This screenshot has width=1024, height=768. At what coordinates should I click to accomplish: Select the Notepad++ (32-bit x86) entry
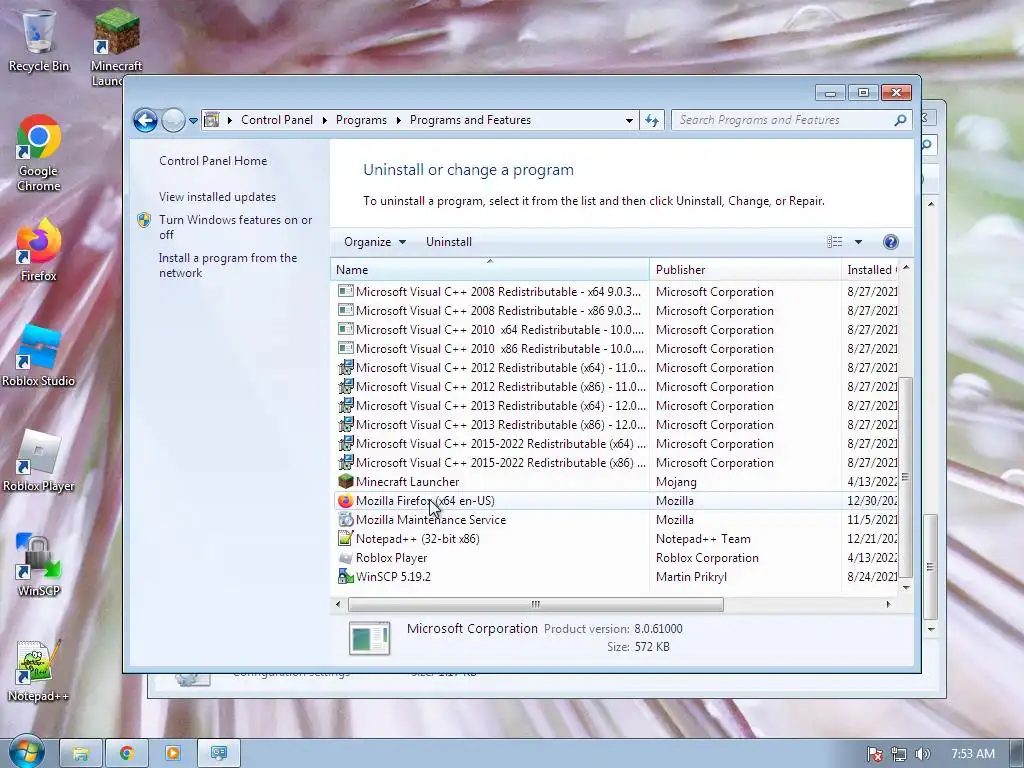617,538
